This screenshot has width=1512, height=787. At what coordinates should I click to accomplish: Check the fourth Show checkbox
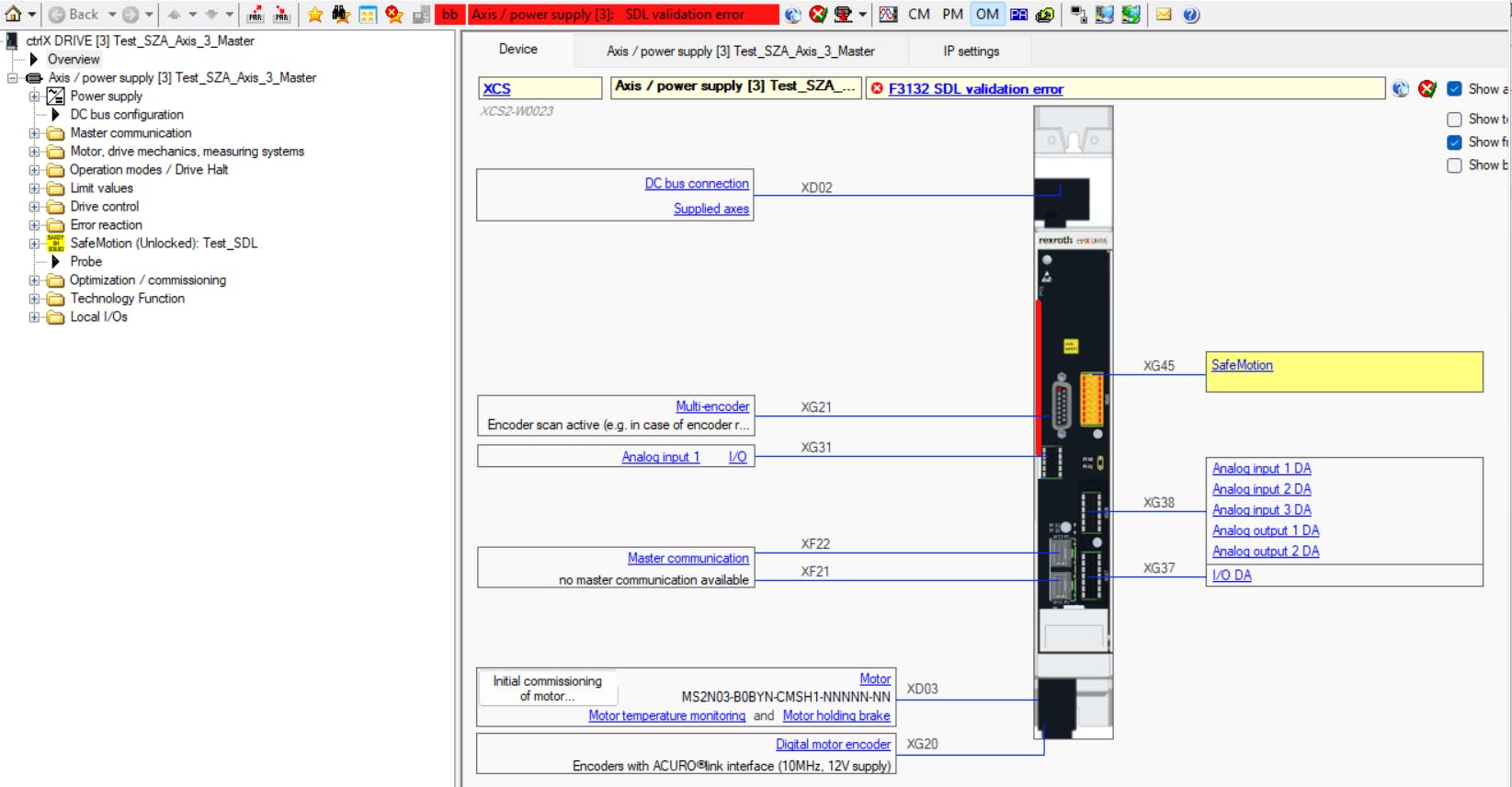point(1454,165)
